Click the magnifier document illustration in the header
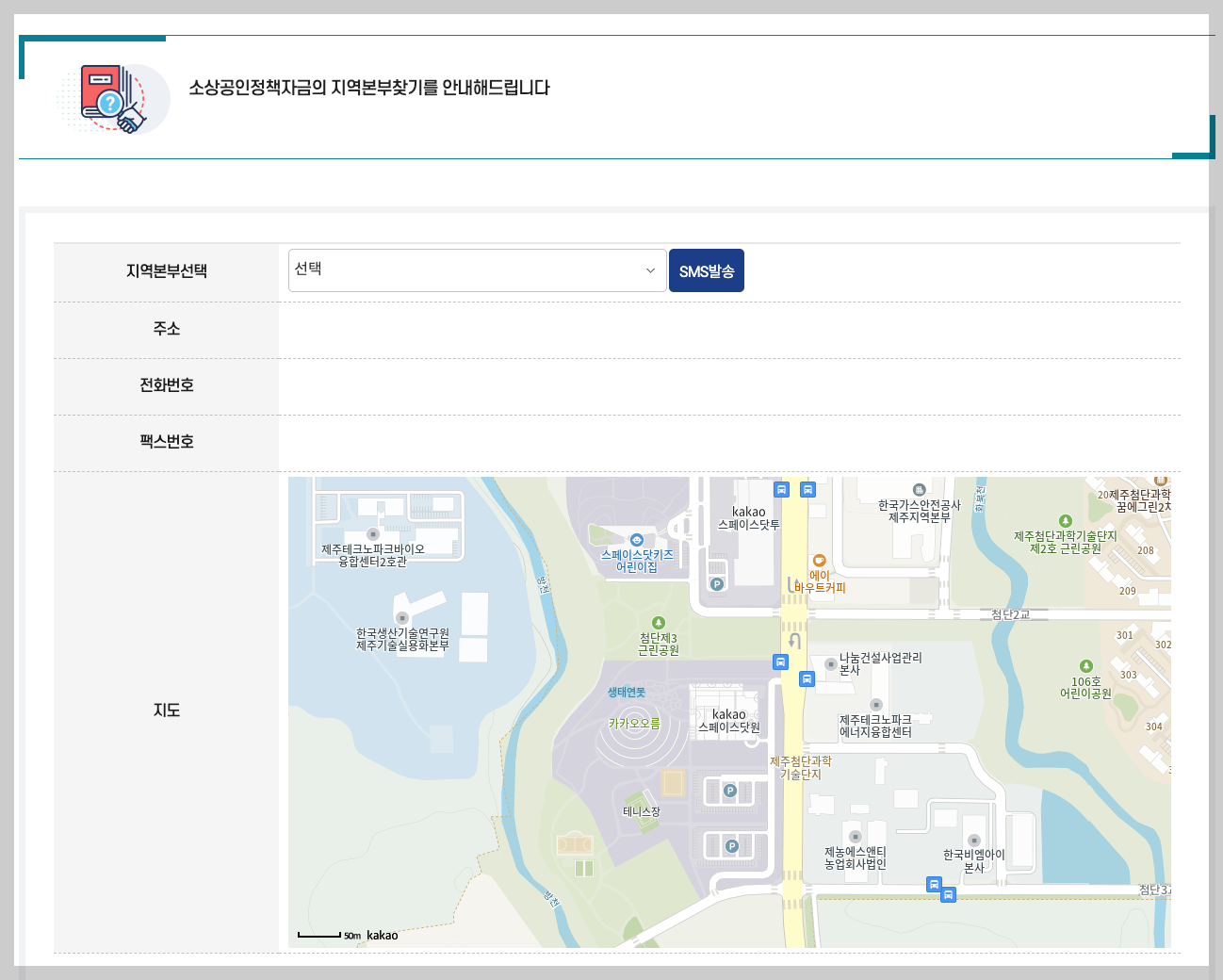 (113, 99)
